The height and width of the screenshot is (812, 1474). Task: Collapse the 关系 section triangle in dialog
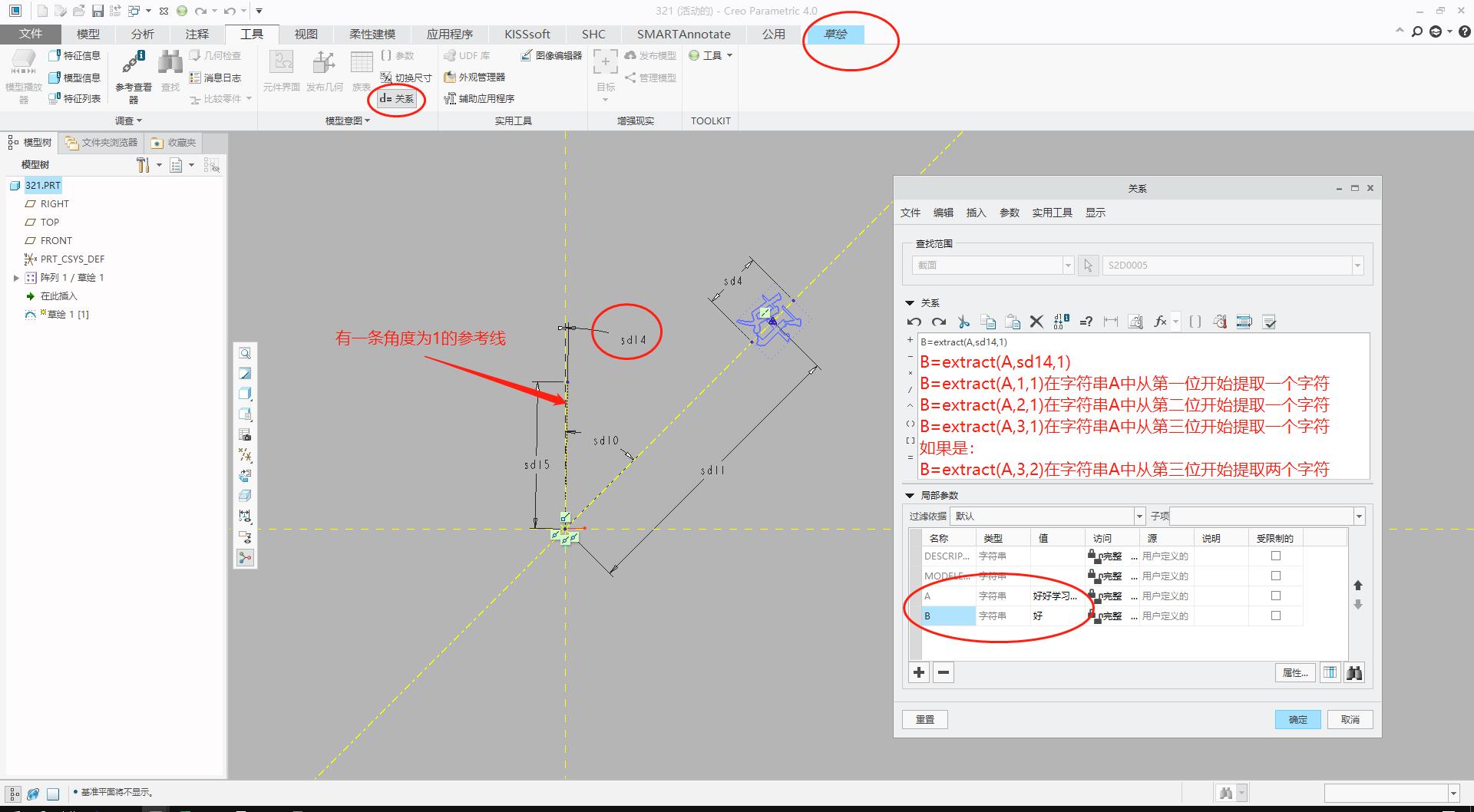click(910, 303)
